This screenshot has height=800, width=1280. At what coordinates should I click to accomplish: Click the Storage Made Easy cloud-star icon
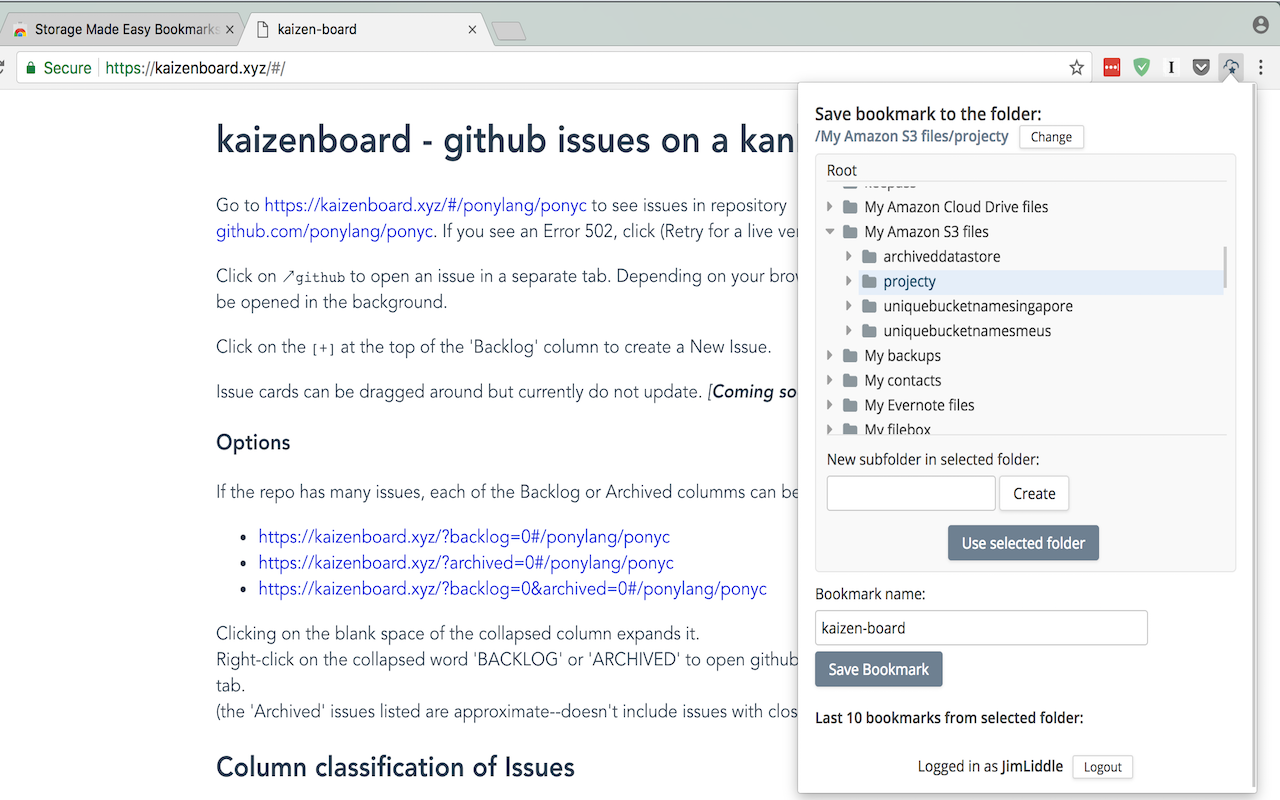(x=1232, y=68)
